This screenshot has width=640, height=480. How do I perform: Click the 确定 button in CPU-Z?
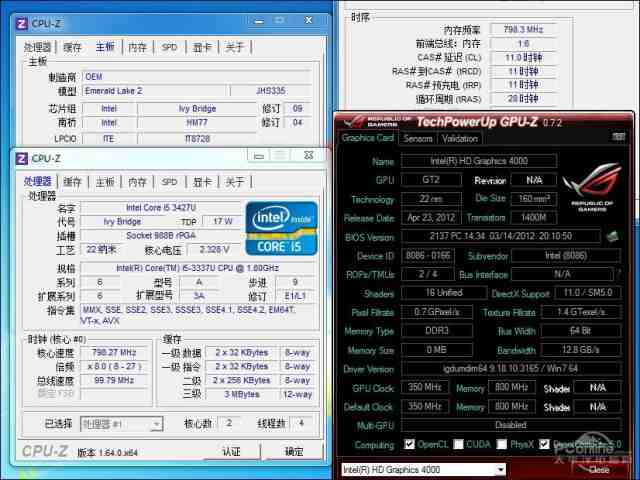293,451
